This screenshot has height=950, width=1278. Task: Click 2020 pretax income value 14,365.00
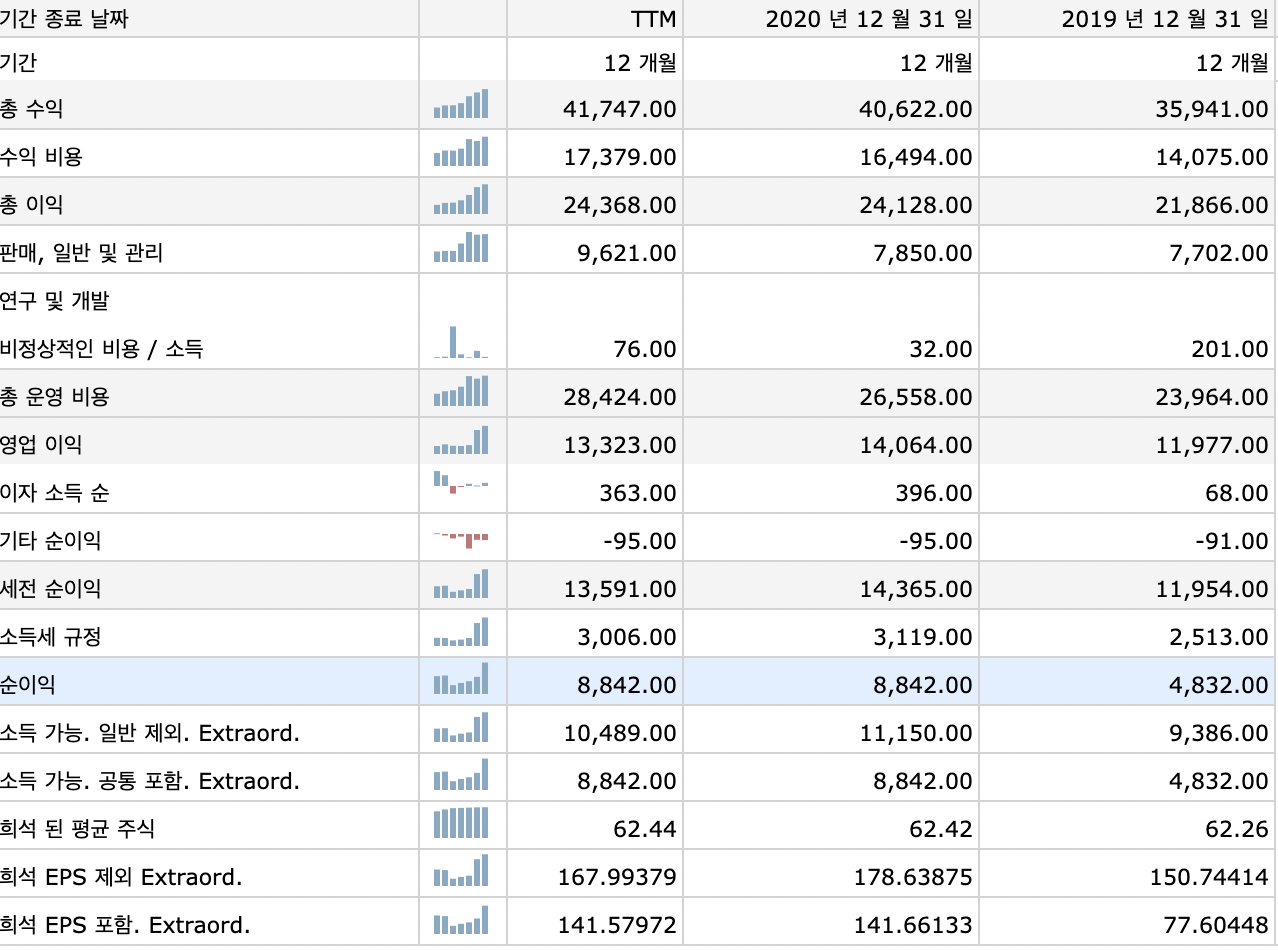915,589
